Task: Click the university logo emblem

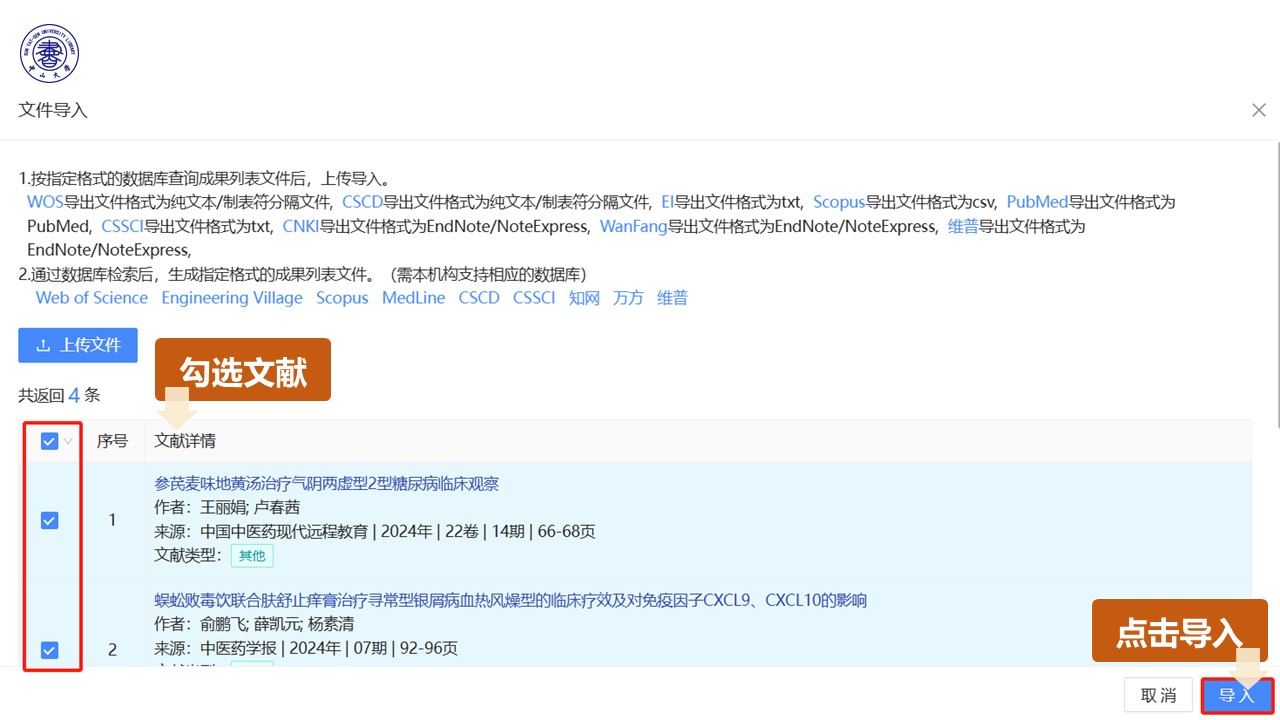Action: [x=49, y=53]
